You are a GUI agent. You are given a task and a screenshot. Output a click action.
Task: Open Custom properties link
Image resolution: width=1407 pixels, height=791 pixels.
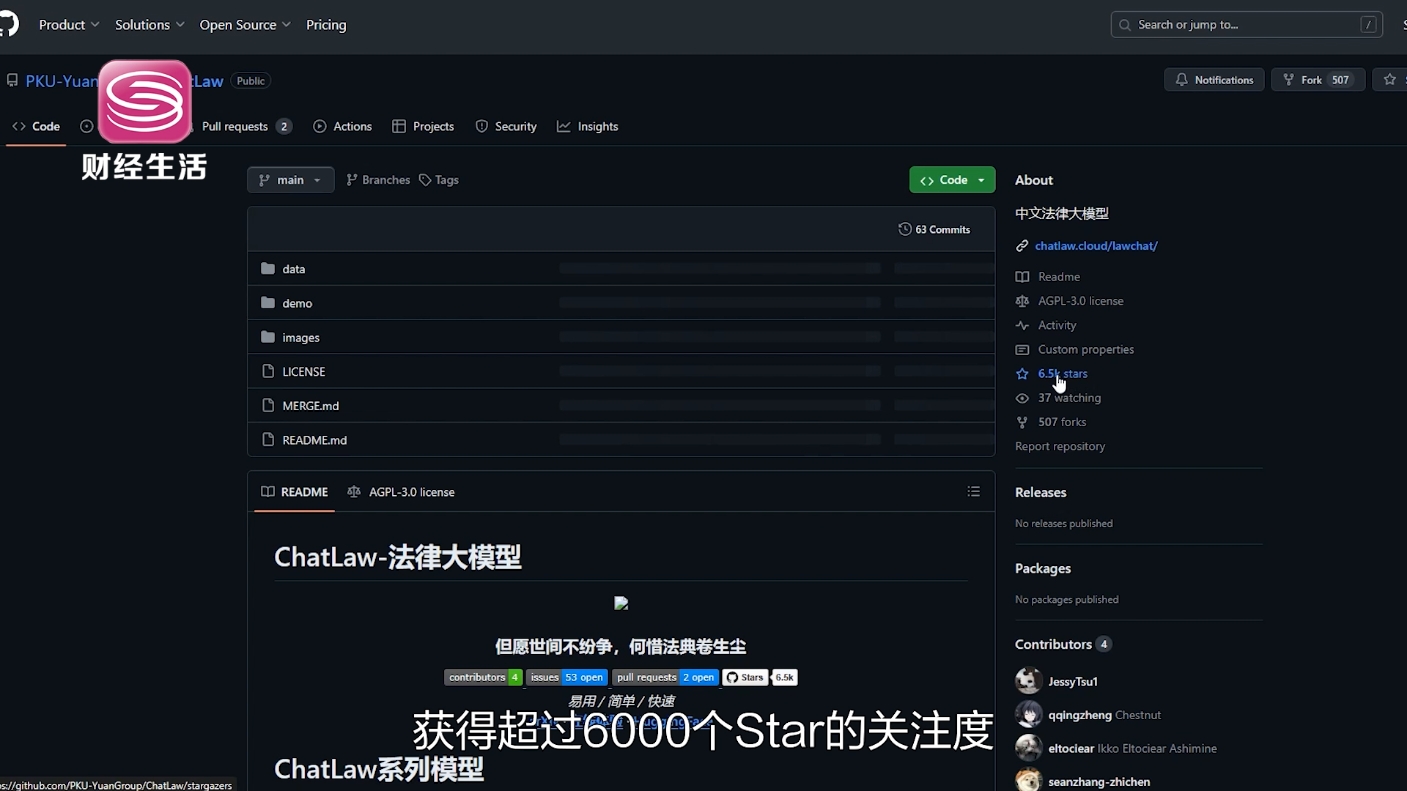point(1086,350)
